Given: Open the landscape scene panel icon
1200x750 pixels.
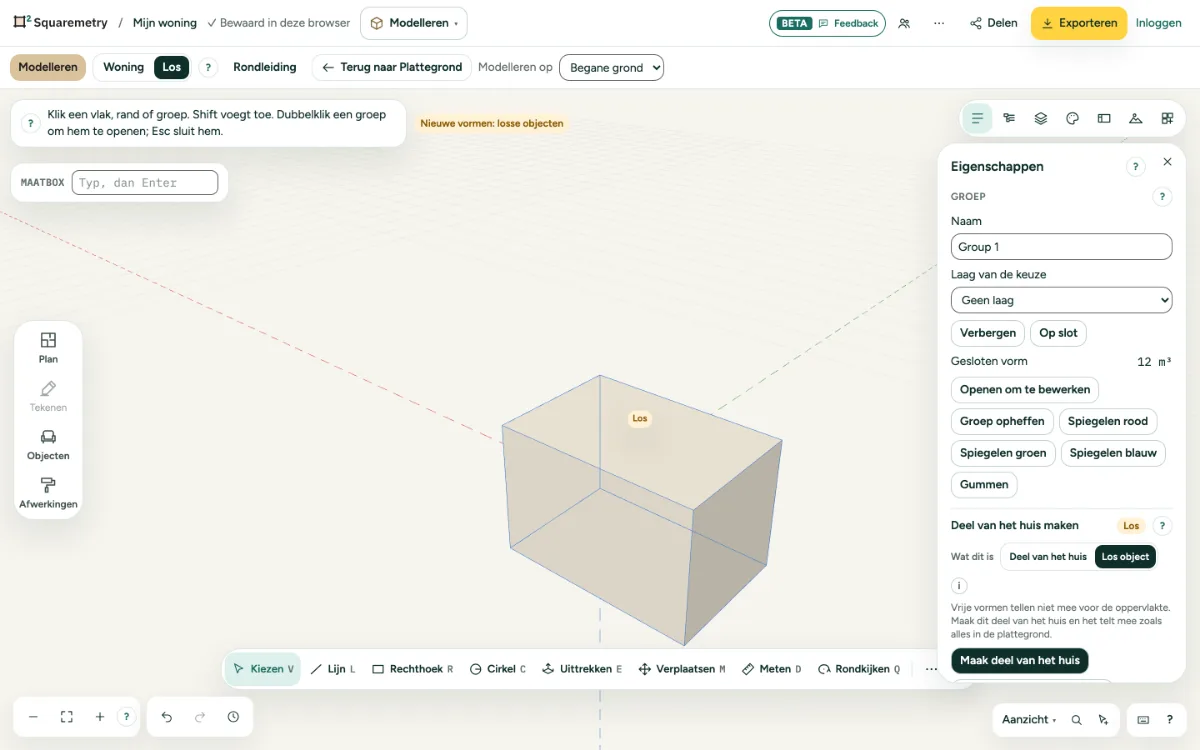Looking at the screenshot, I should [1135, 118].
